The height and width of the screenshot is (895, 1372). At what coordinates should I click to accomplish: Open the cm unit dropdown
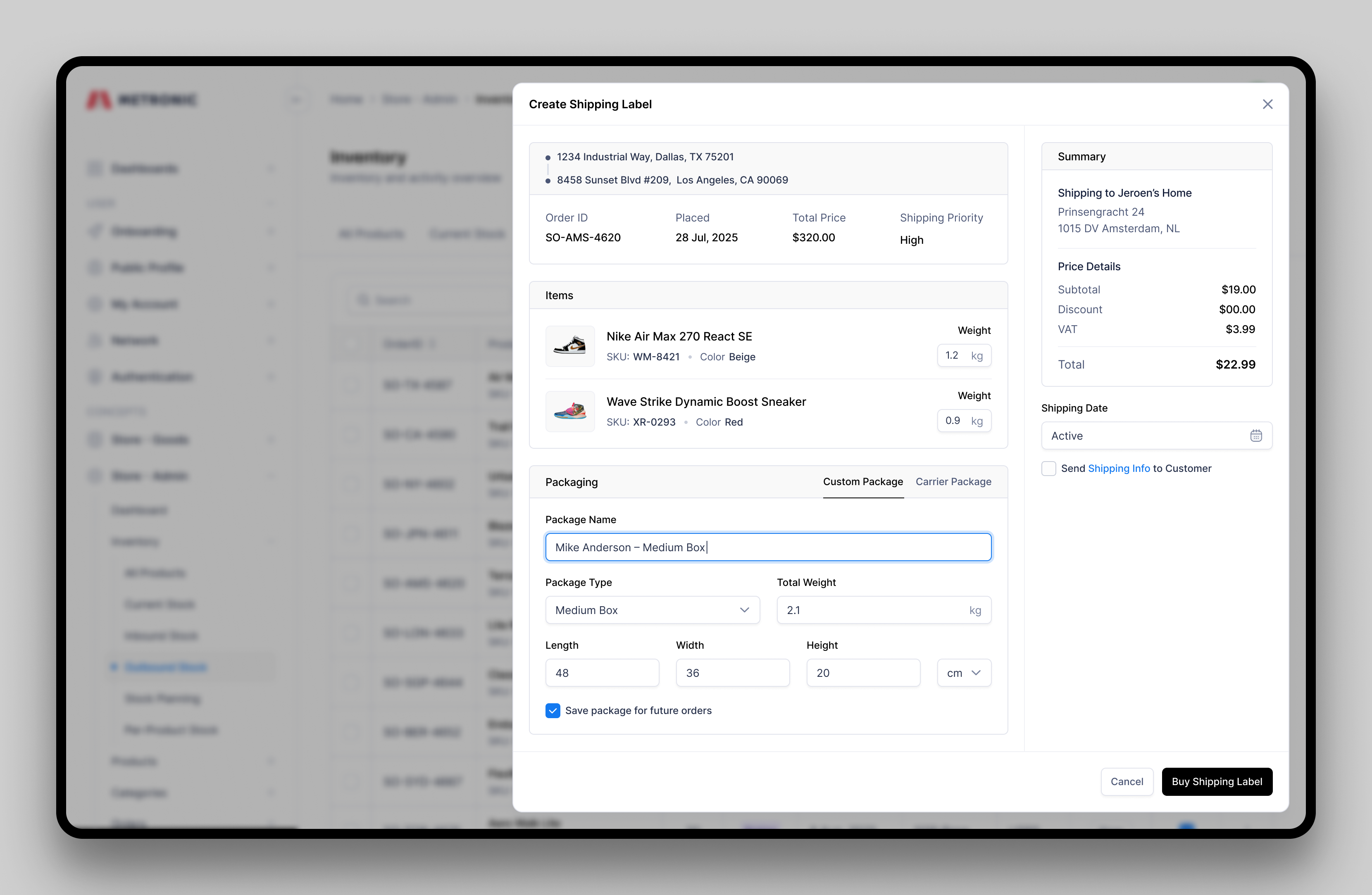(x=964, y=673)
